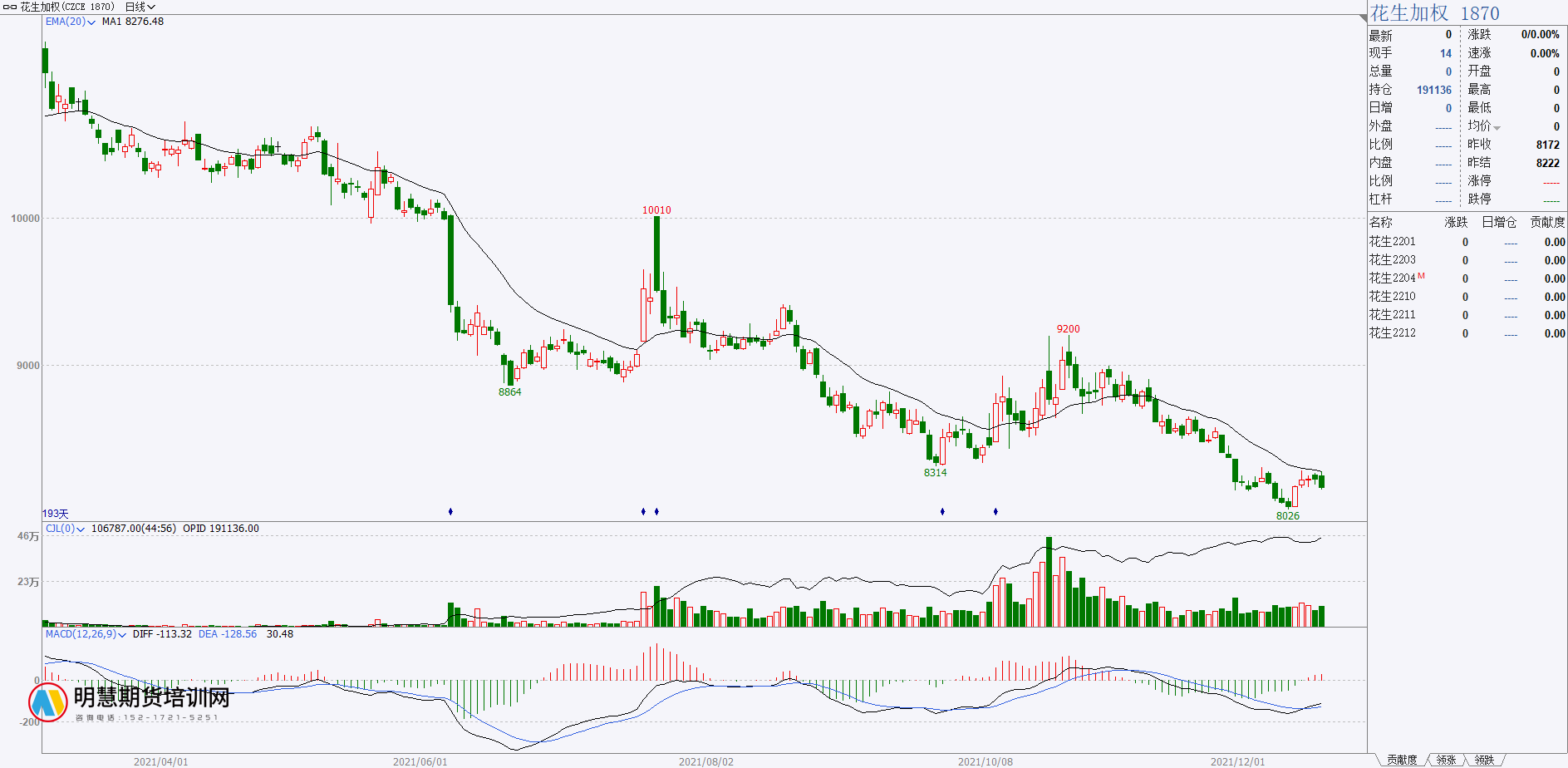
Task: Click the 10010 high price label
Action: click(x=656, y=210)
